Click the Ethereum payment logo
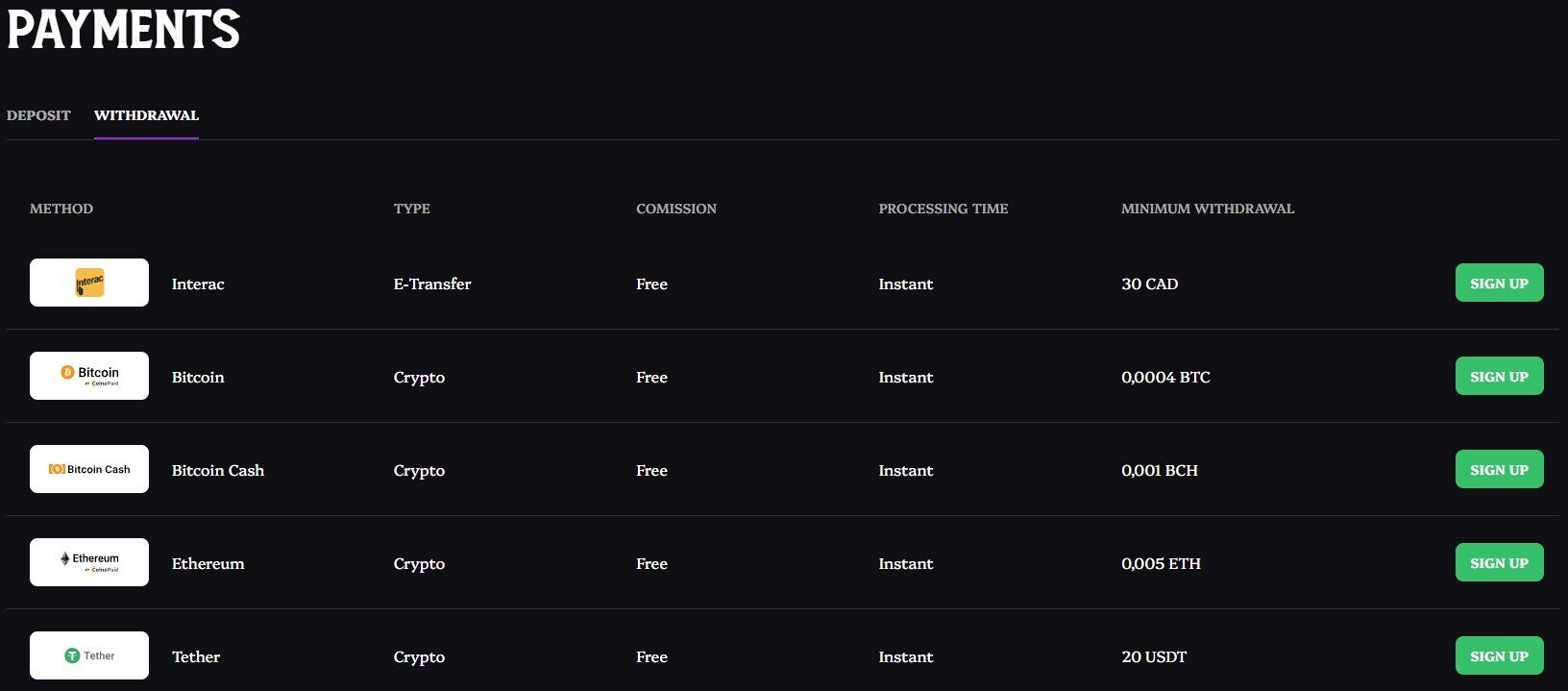Screen dimensions: 1568x691 tap(89, 562)
